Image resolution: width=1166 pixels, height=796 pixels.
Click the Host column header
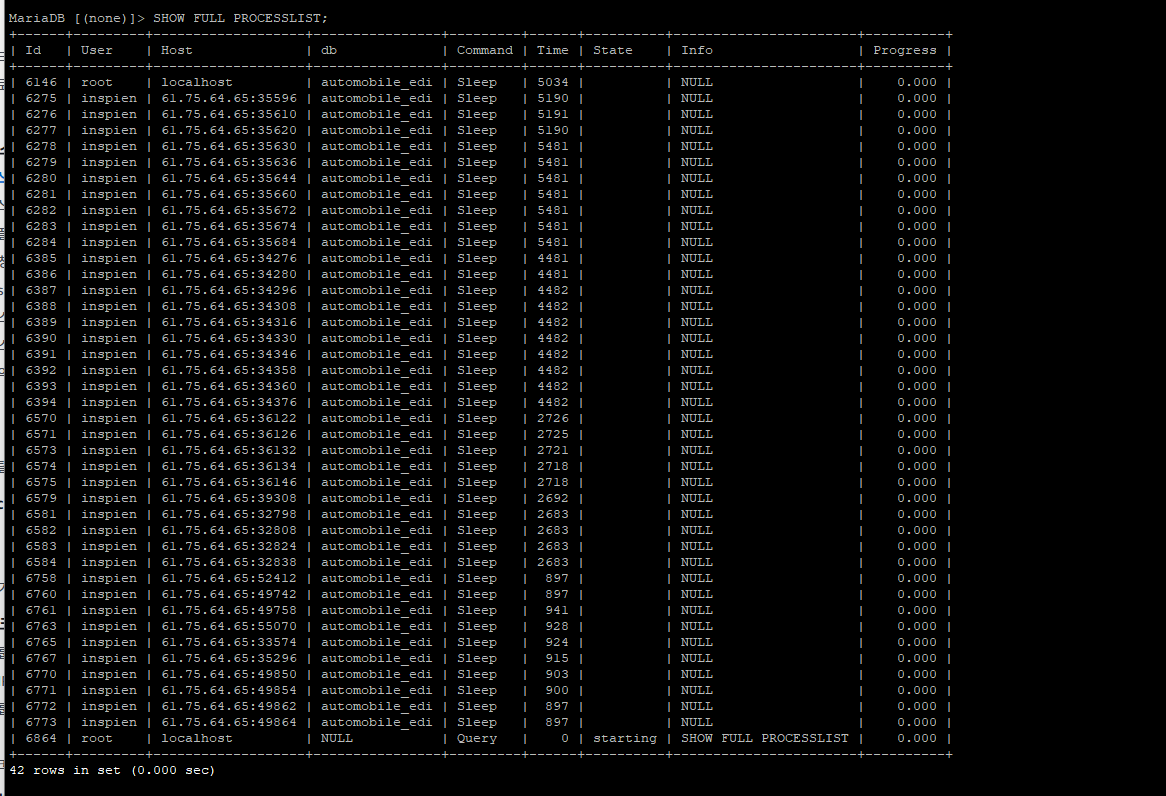click(x=177, y=50)
